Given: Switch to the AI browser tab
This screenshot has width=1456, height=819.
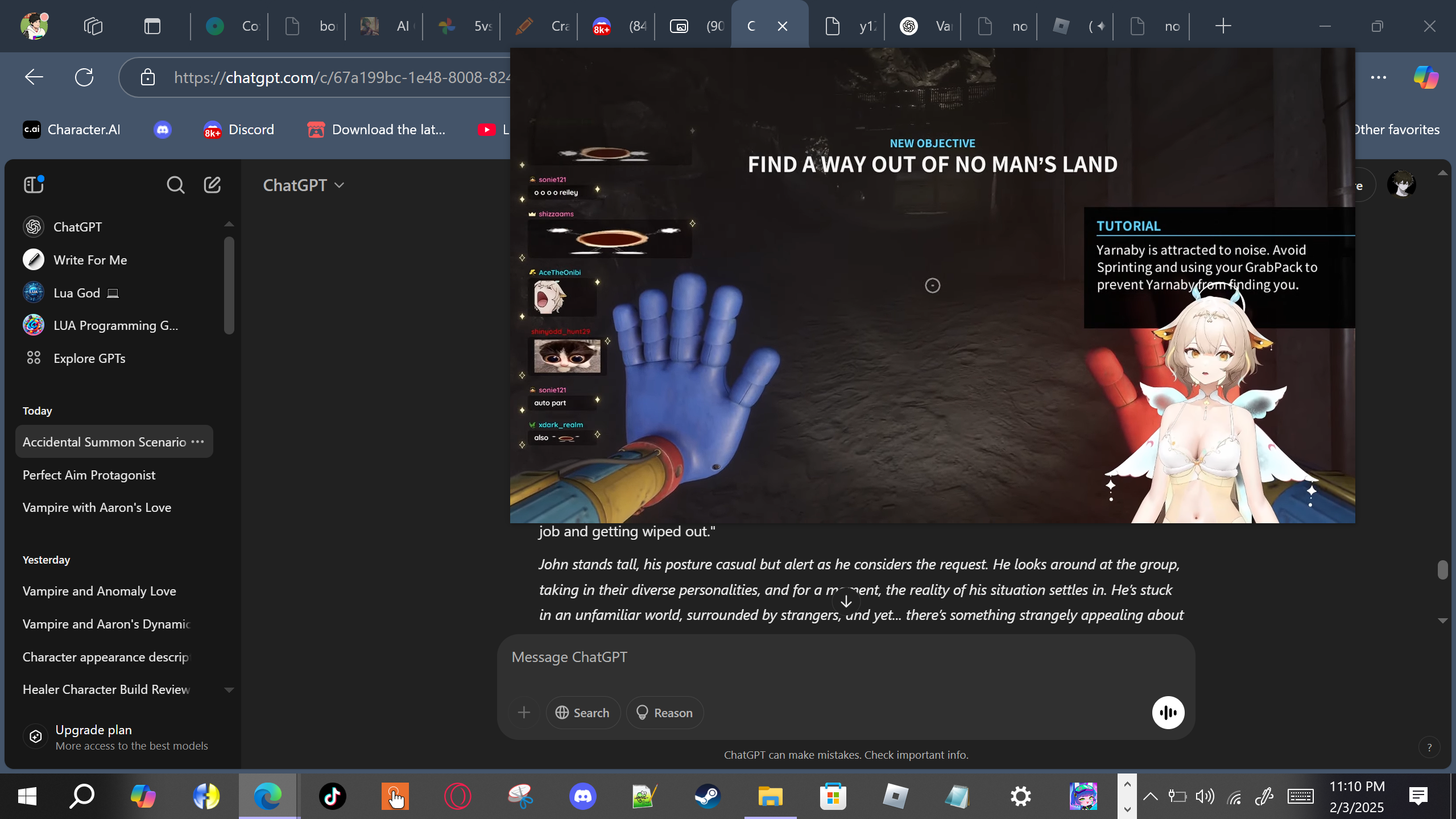Looking at the screenshot, I should (x=386, y=26).
